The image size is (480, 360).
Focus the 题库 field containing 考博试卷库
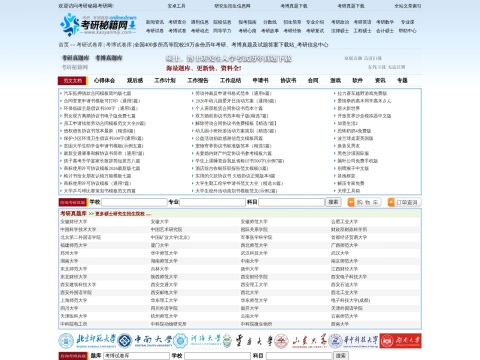tap(136, 356)
